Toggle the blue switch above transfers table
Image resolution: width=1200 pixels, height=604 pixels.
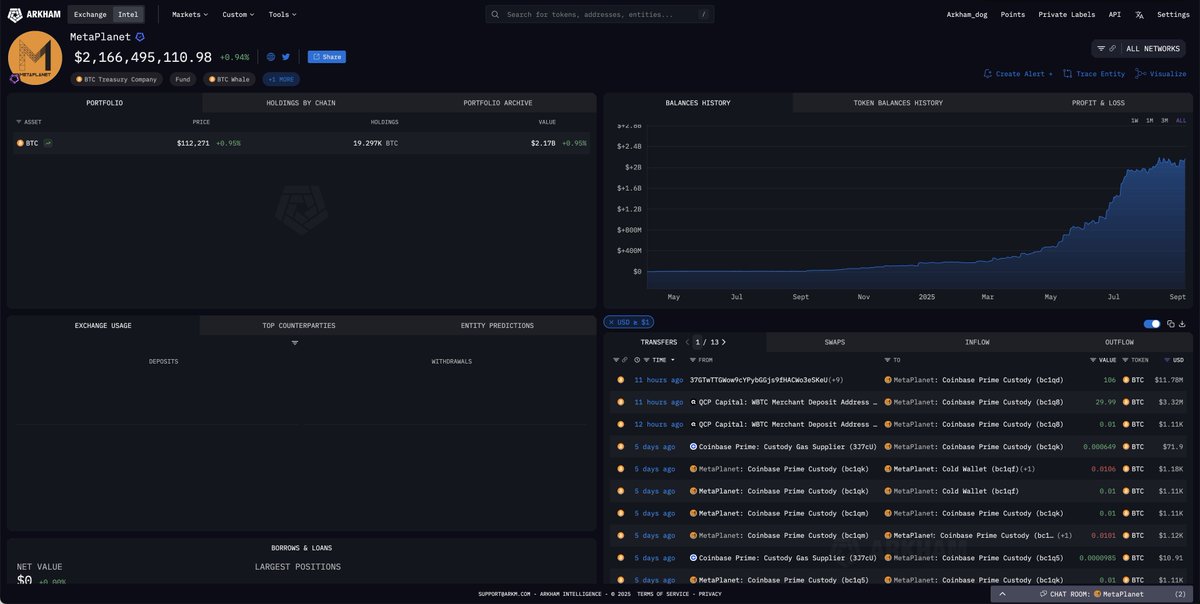[x=1152, y=323]
